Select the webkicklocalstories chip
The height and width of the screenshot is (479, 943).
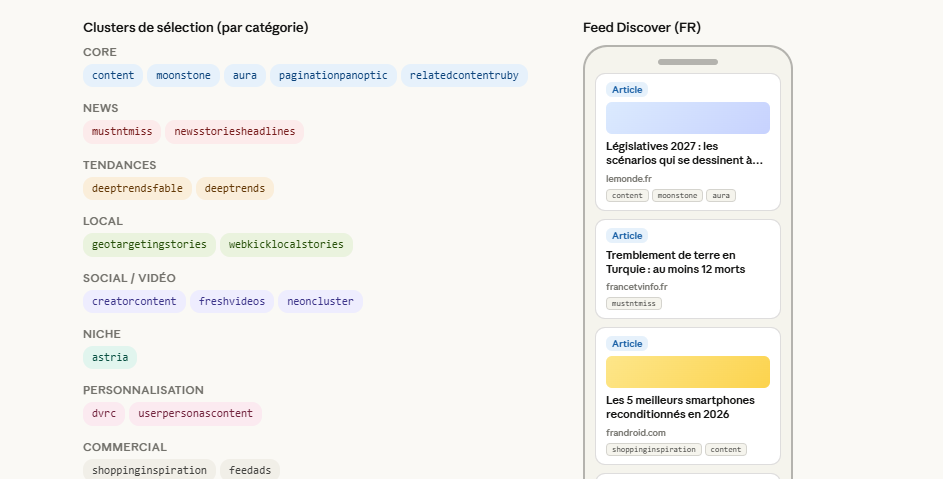(286, 244)
